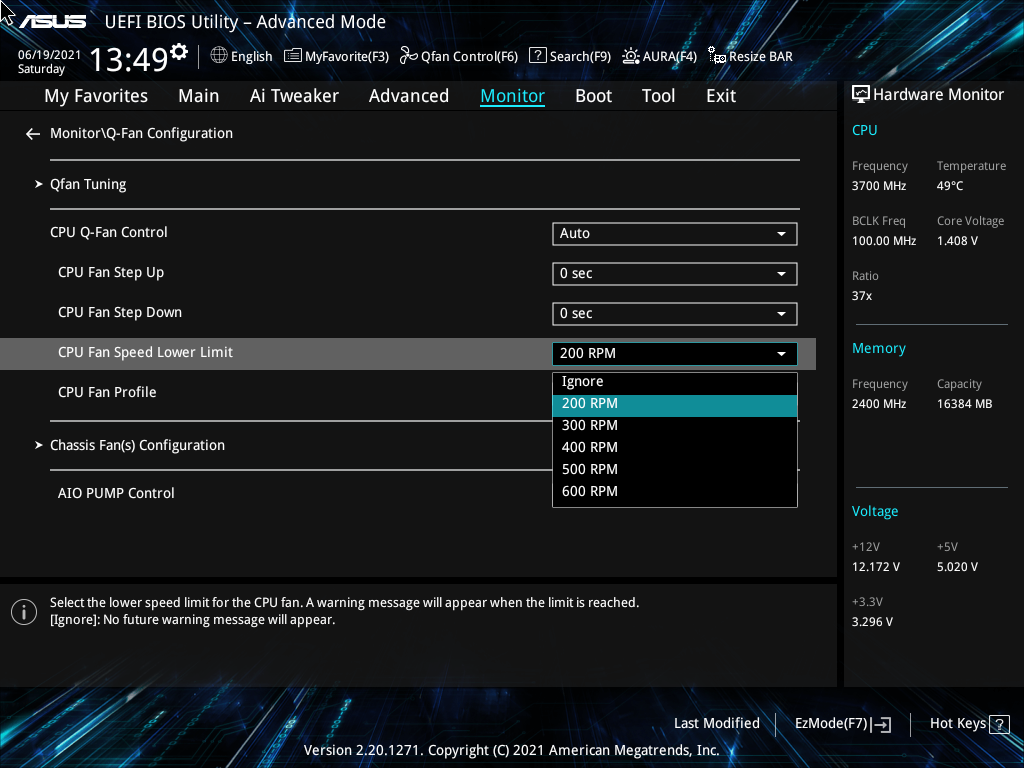Viewport: 1024px width, 768px height.
Task: Open the English language selector
Action: click(x=241, y=56)
